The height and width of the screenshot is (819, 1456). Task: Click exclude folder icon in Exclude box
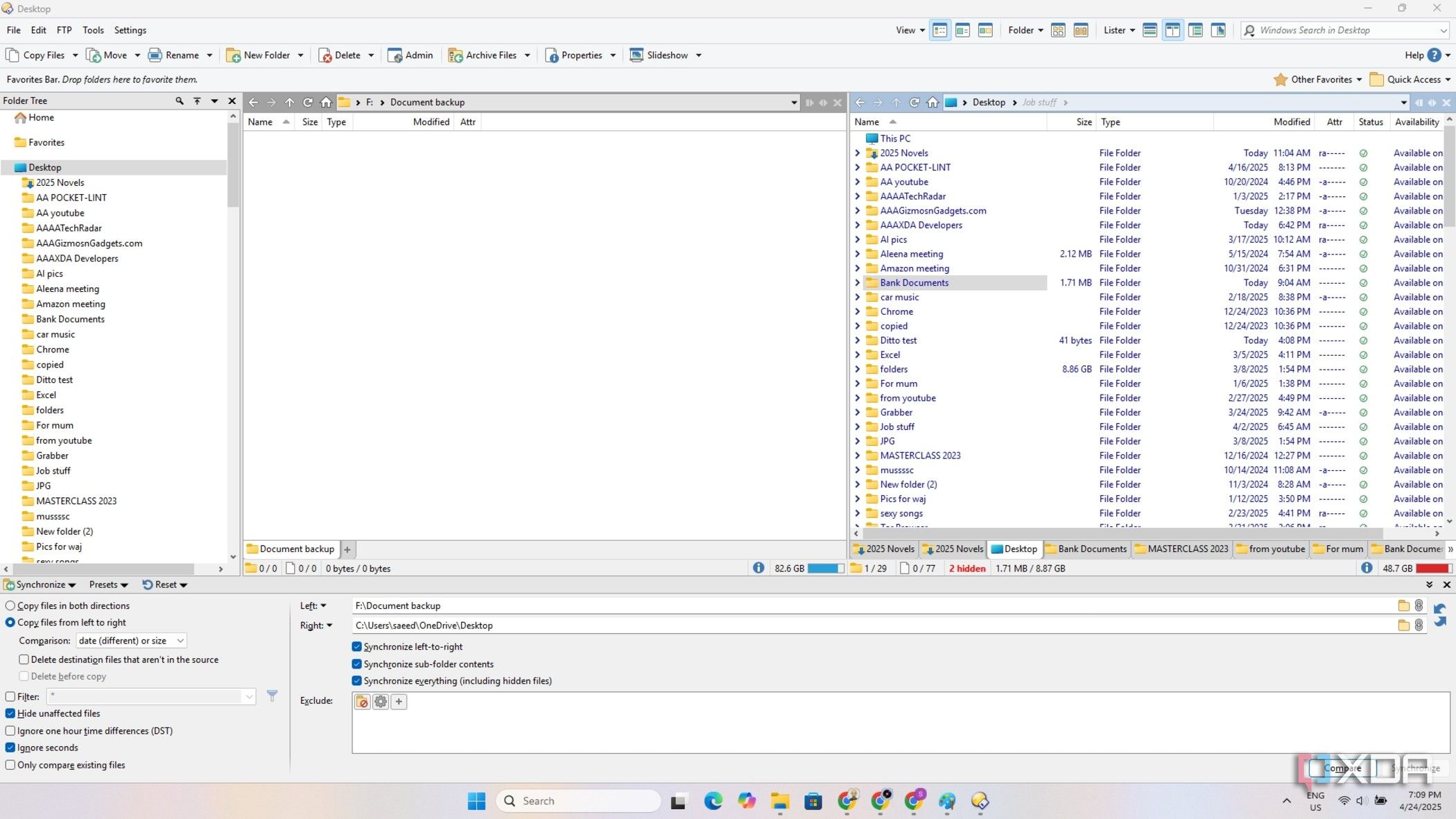pyautogui.click(x=363, y=702)
